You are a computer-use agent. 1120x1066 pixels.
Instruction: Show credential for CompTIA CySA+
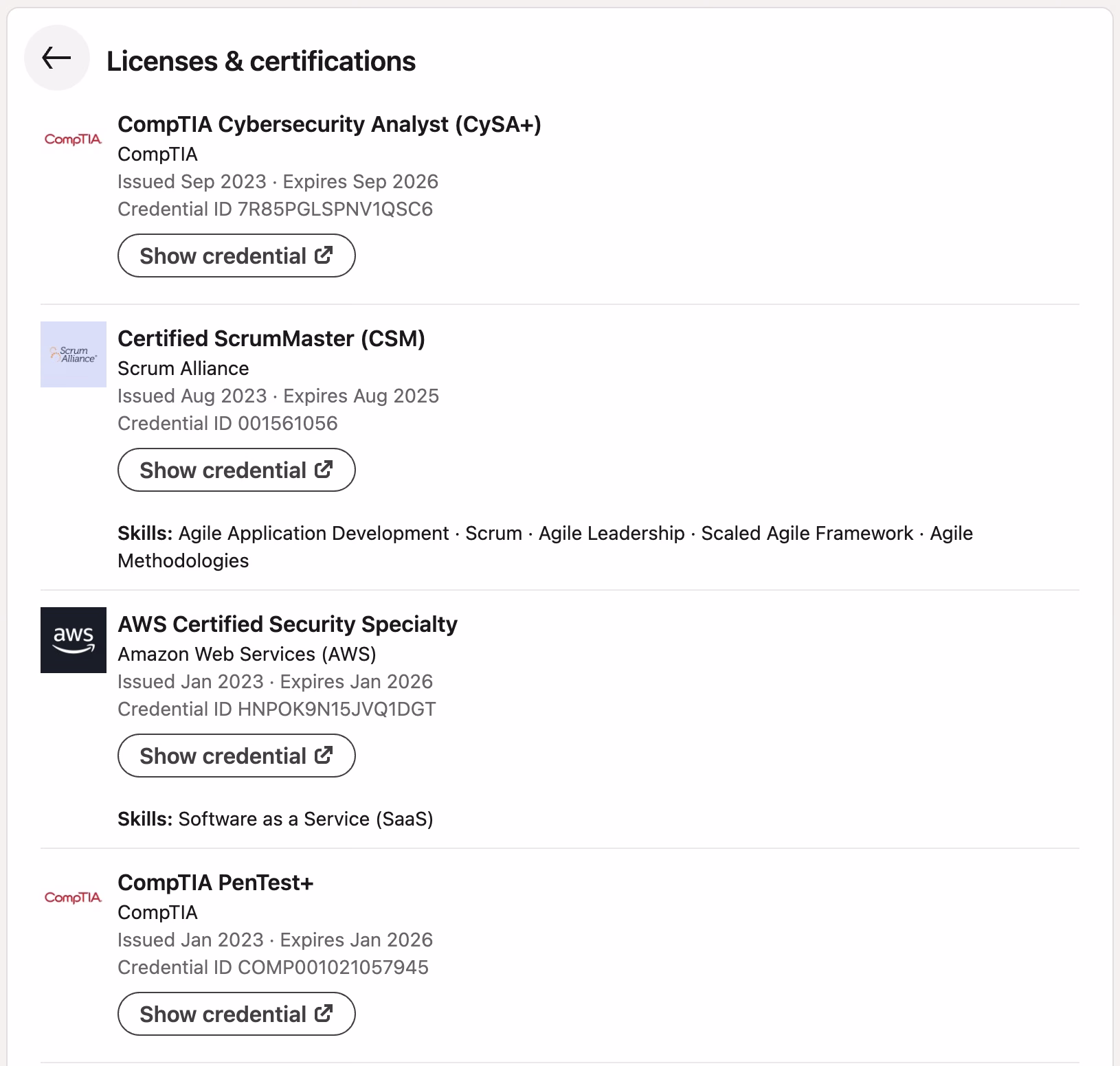pyautogui.click(x=236, y=256)
